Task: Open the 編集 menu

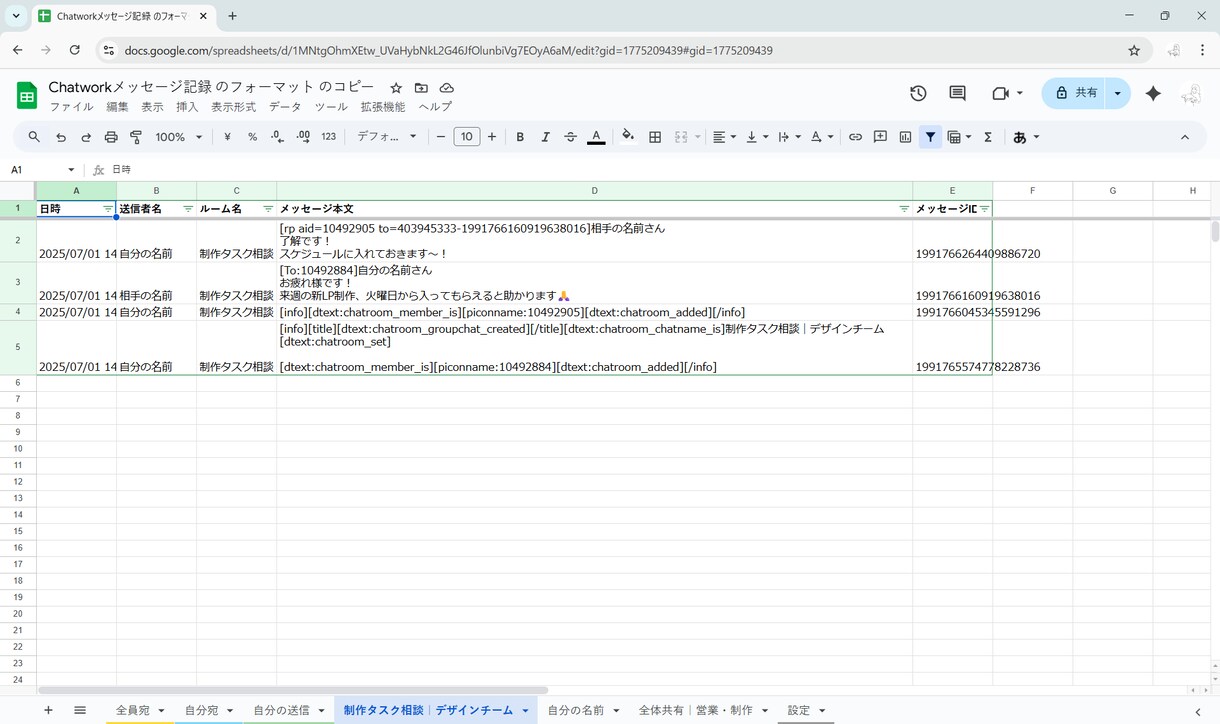Action: pos(117,107)
